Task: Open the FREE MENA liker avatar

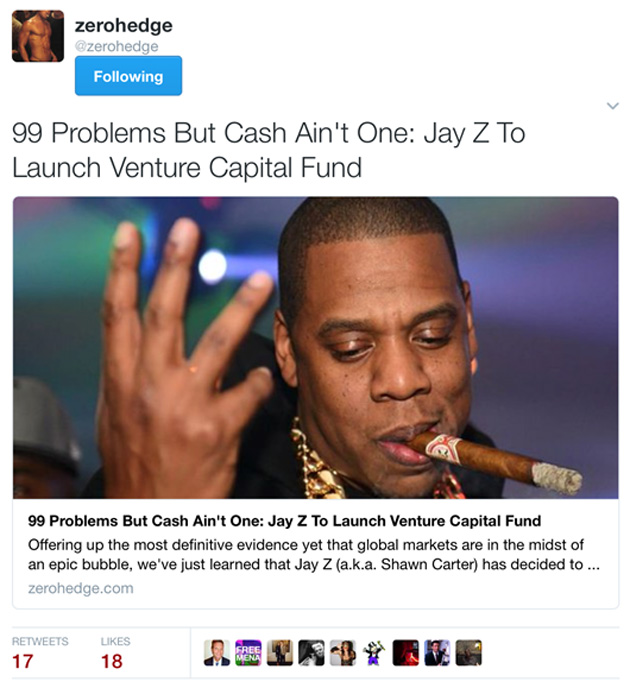Action: tap(248, 653)
